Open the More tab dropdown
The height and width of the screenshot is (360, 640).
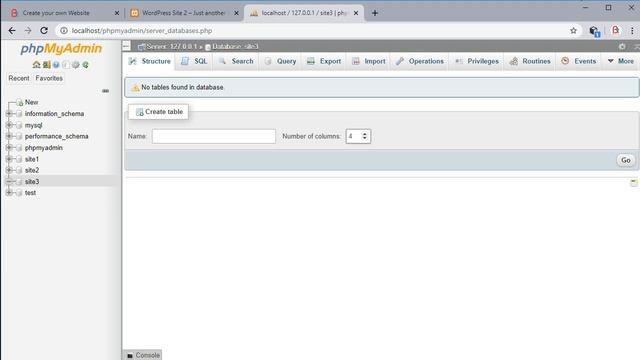(620, 61)
